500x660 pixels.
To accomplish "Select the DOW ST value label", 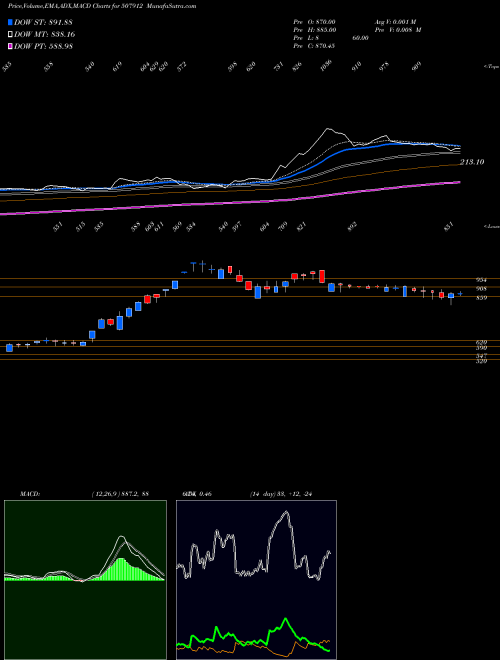I will (43, 22).
